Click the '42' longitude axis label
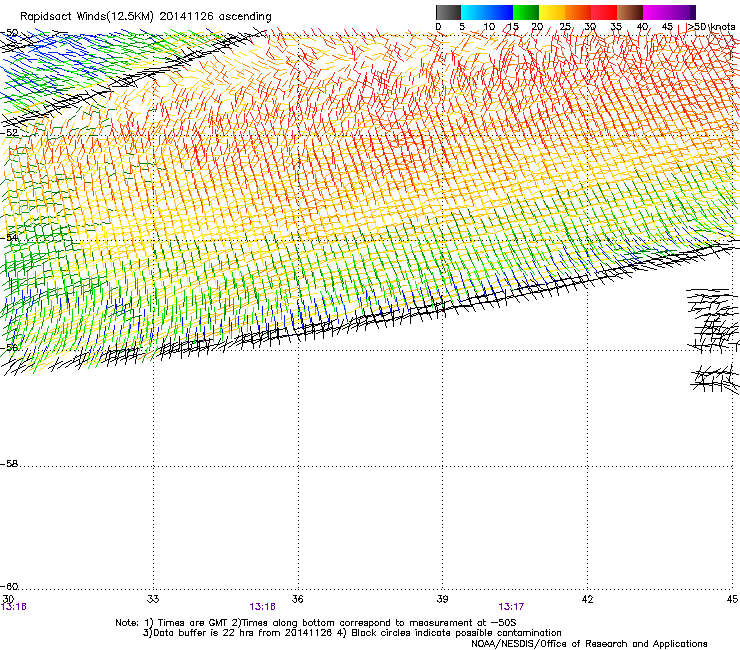 (587, 599)
